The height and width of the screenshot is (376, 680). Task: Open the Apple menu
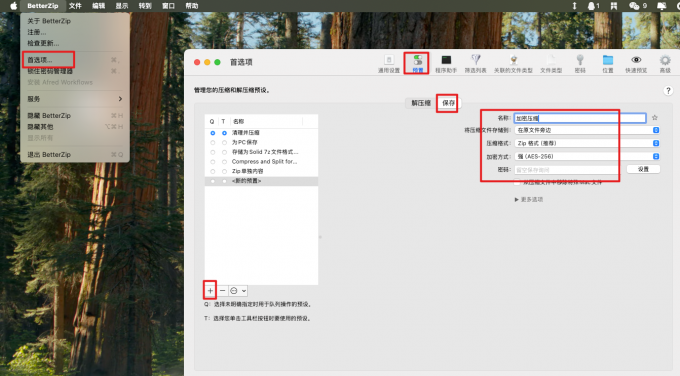(x=13, y=6)
